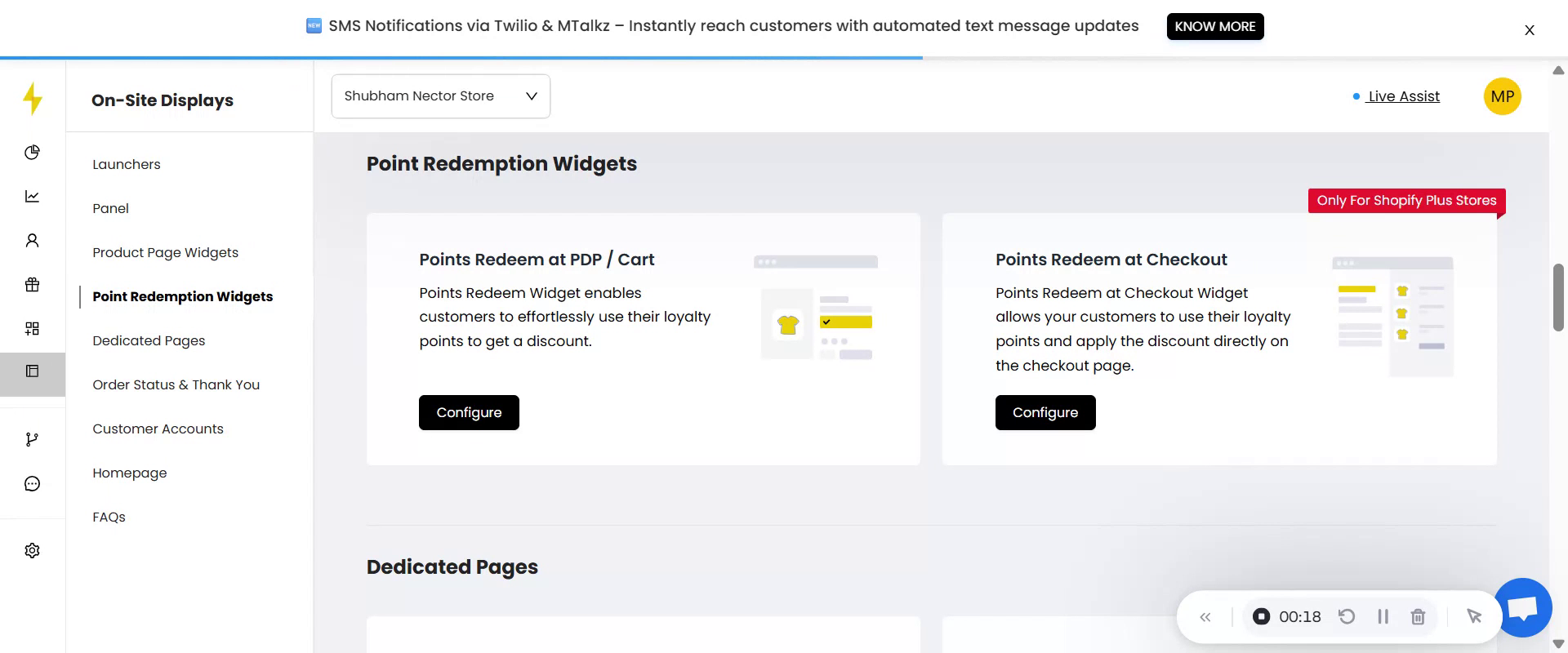Click the KNOW MORE banner button
1568x653 pixels.
[1214, 26]
